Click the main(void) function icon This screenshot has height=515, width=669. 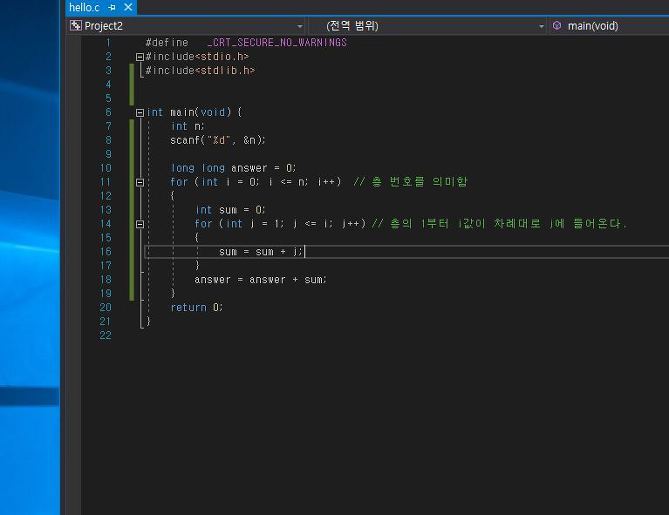(x=557, y=26)
